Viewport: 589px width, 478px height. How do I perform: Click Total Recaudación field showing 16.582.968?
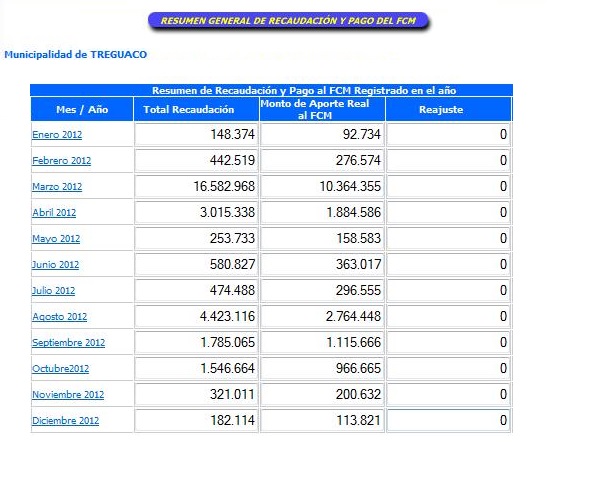(x=196, y=186)
